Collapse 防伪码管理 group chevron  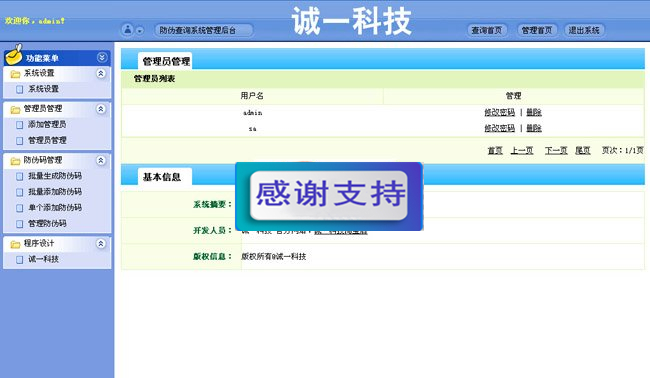(x=101, y=160)
